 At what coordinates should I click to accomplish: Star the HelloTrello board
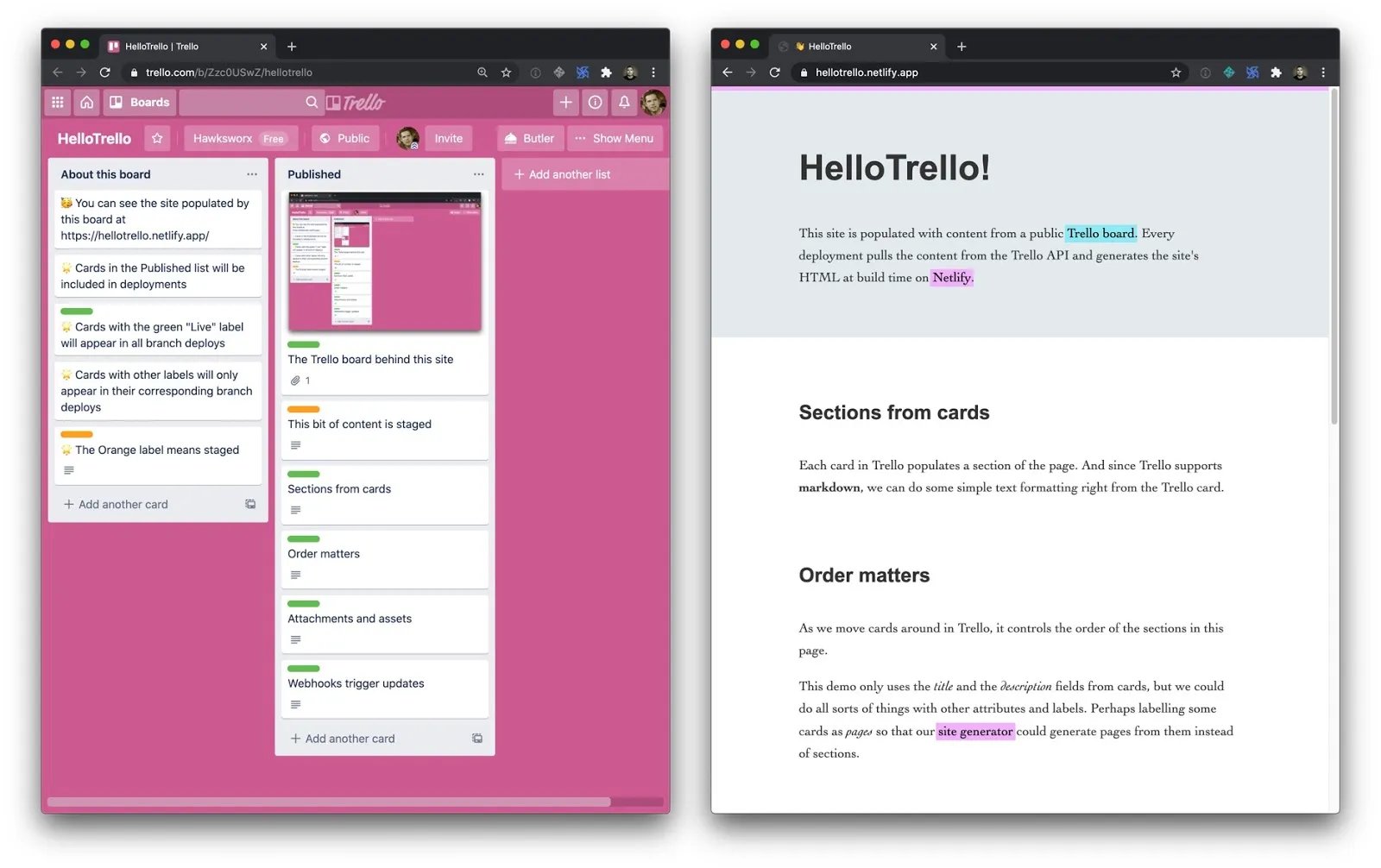pyautogui.click(x=157, y=138)
